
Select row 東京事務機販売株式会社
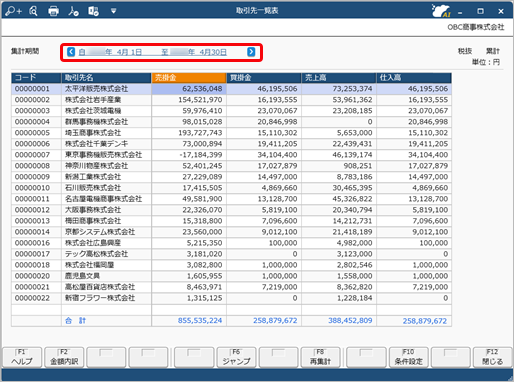point(231,155)
